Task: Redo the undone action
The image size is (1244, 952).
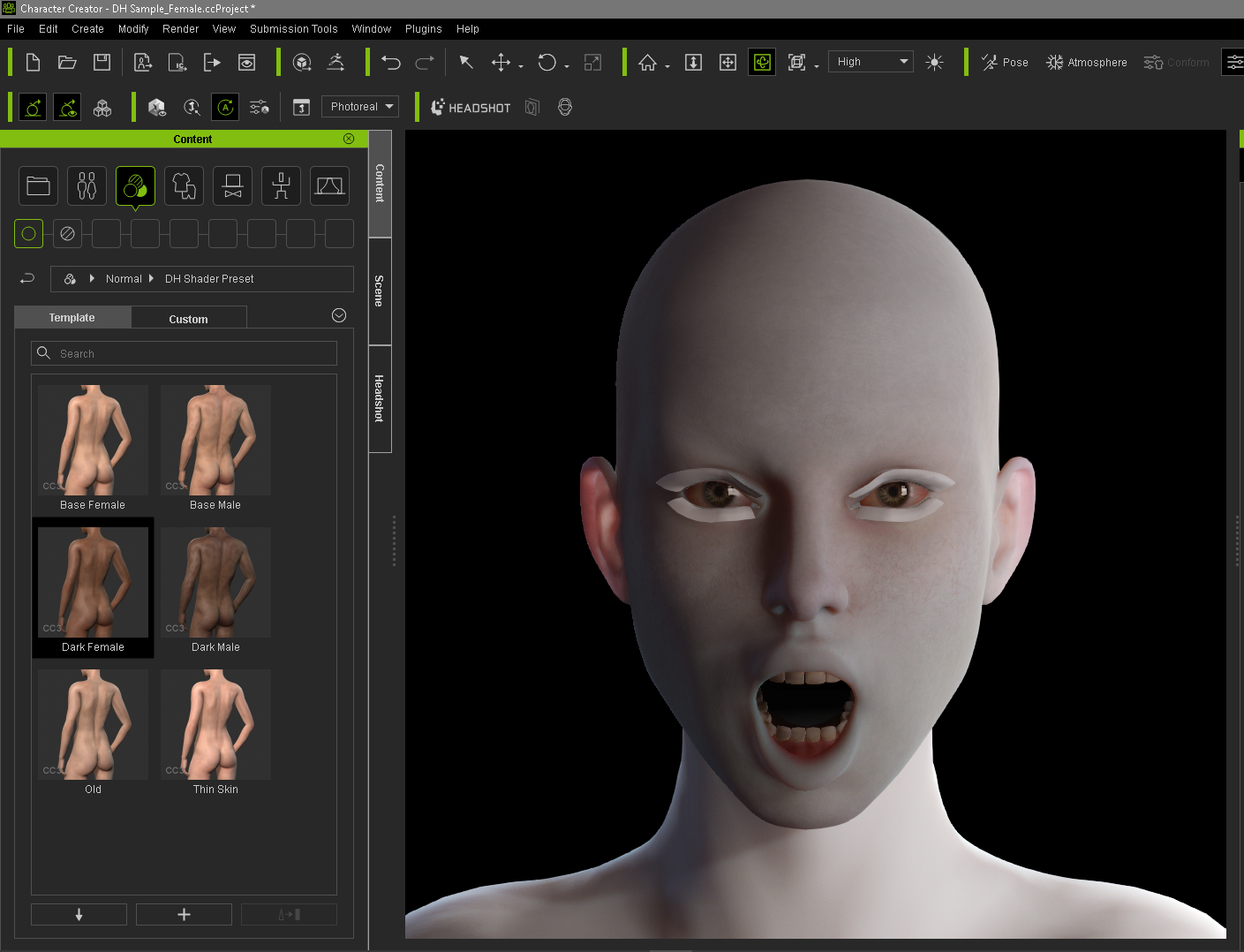Action: coord(425,62)
